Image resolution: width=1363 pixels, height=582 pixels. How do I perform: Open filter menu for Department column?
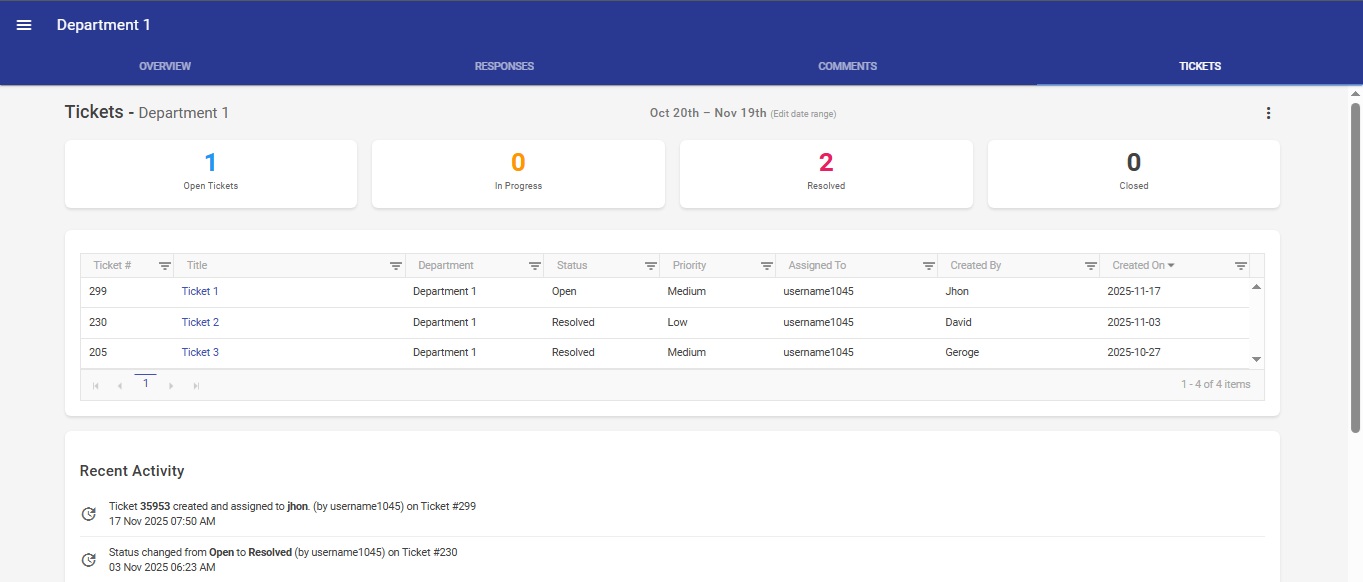[x=535, y=266]
